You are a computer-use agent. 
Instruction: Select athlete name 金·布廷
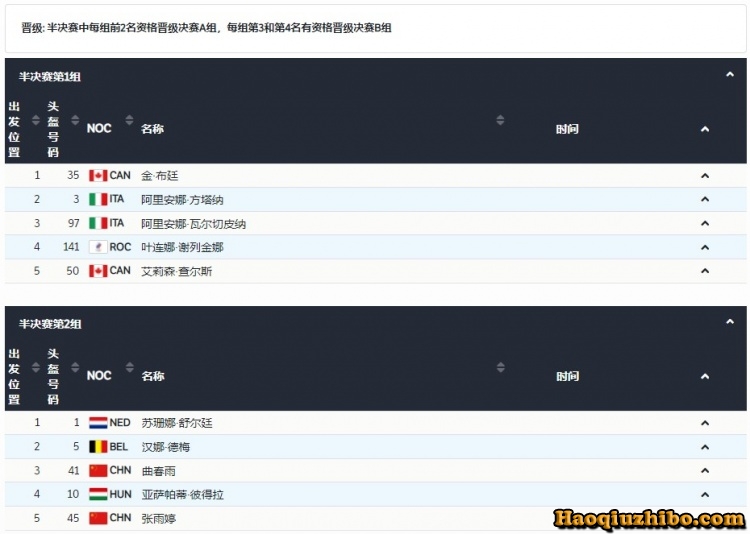pos(160,176)
